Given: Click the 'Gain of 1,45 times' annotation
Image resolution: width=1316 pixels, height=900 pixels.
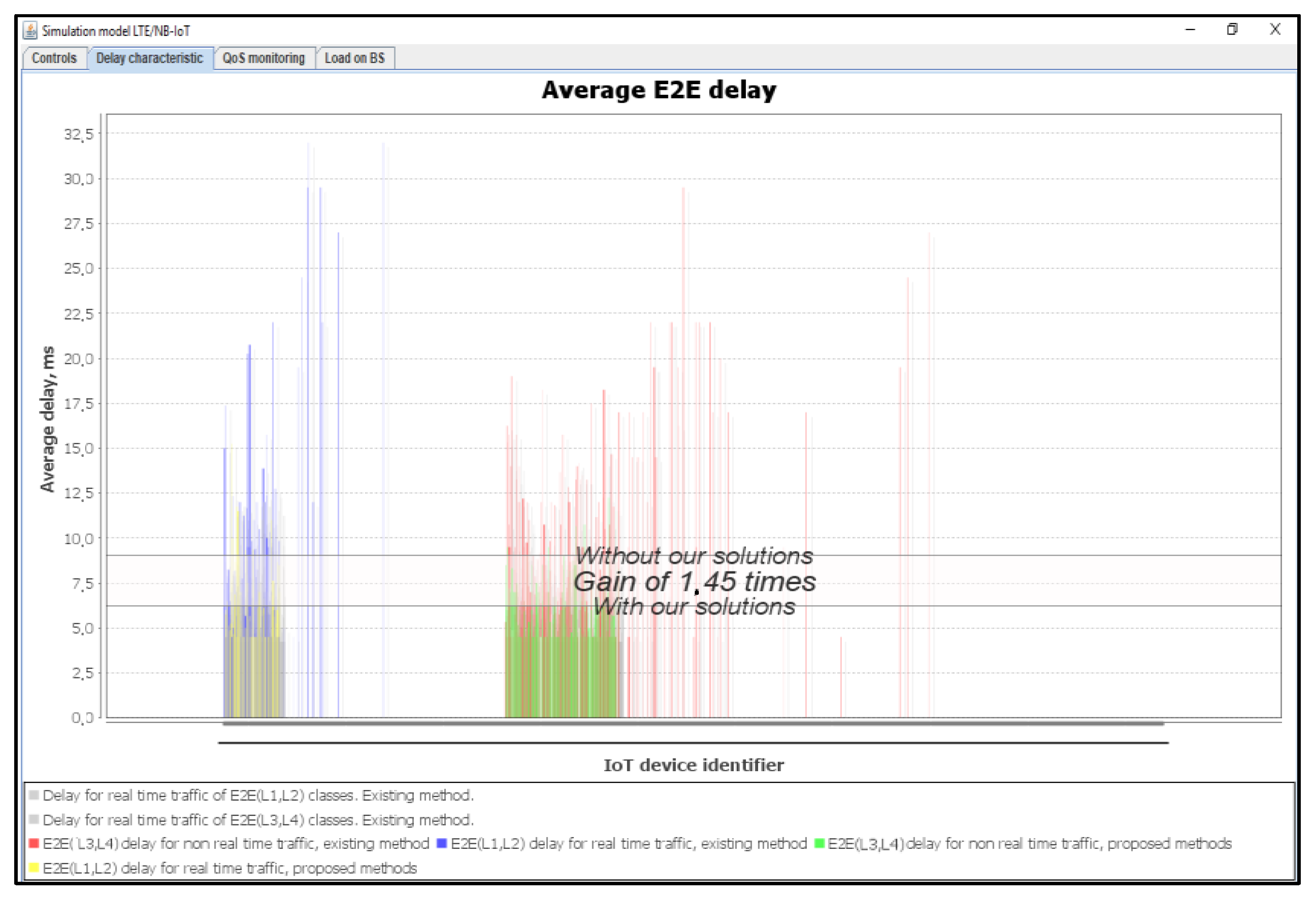Looking at the screenshot, I should [x=694, y=582].
